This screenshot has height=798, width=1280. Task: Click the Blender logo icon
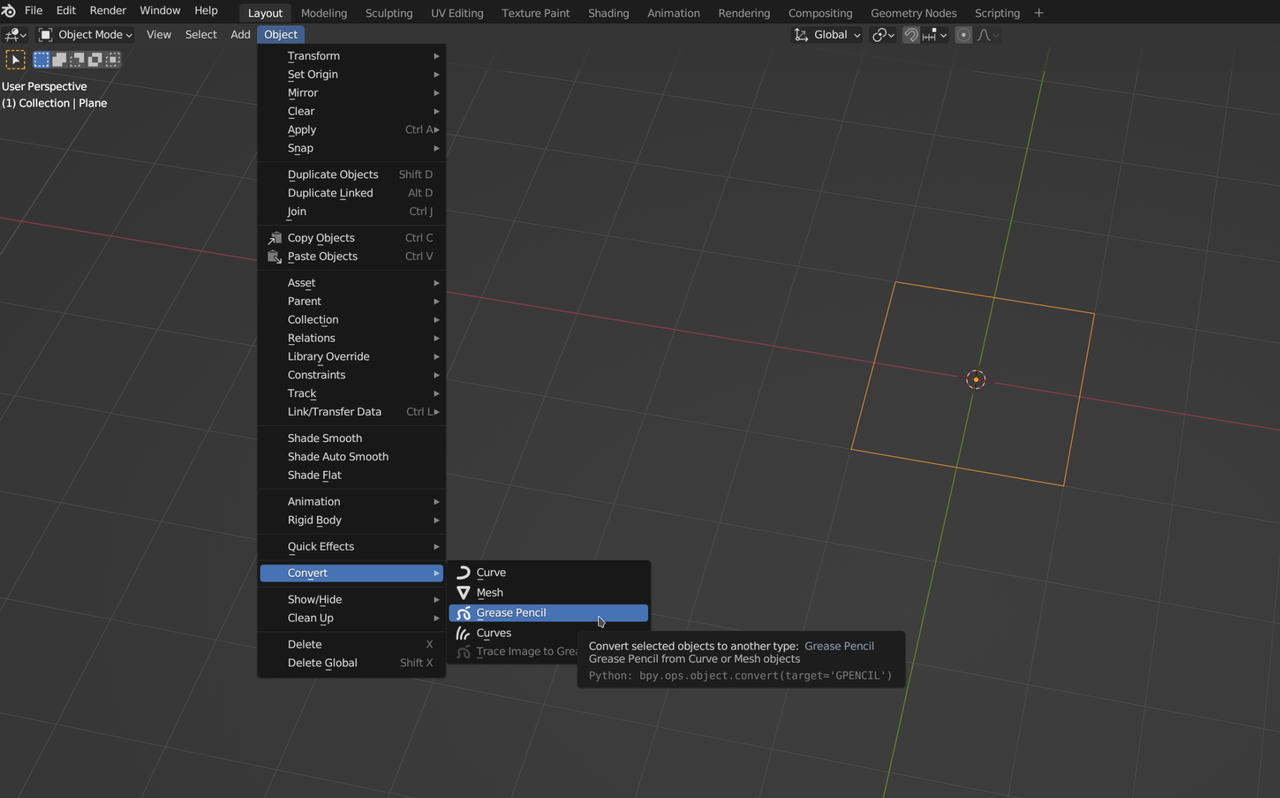coord(9,12)
